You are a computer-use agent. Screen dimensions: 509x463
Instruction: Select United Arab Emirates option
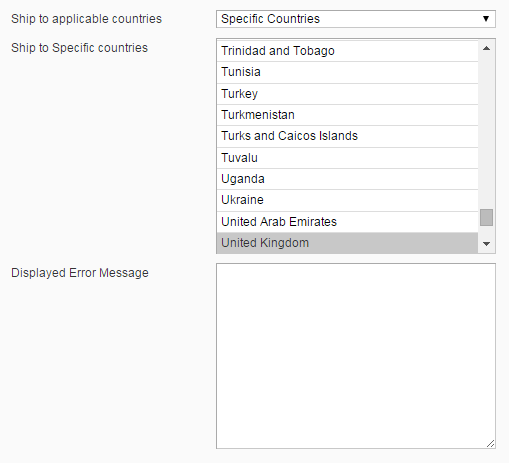tap(347, 222)
